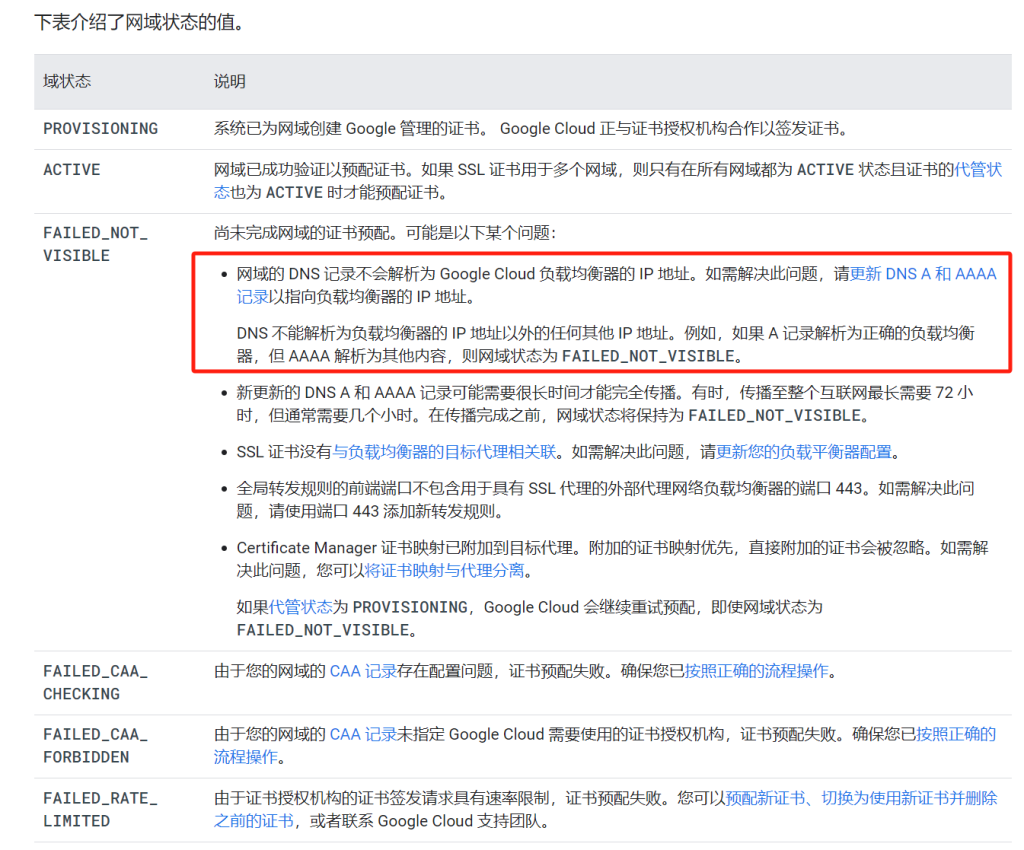Click the 域状态 column header
This screenshot has width=1024, height=850.
point(67,81)
